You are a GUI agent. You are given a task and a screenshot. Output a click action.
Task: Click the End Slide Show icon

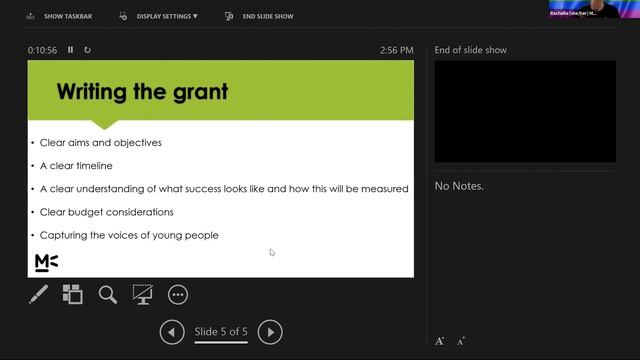tap(229, 16)
